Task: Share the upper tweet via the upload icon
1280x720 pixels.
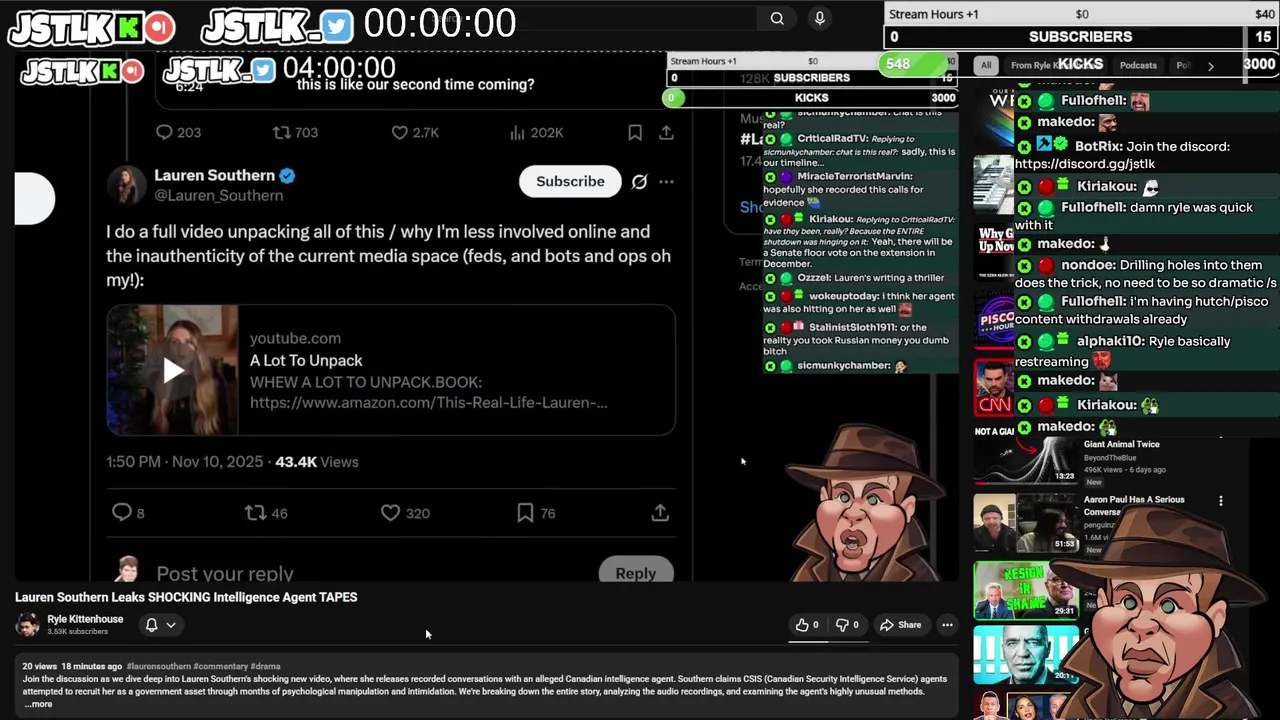Action: pyautogui.click(x=666, y=132)
